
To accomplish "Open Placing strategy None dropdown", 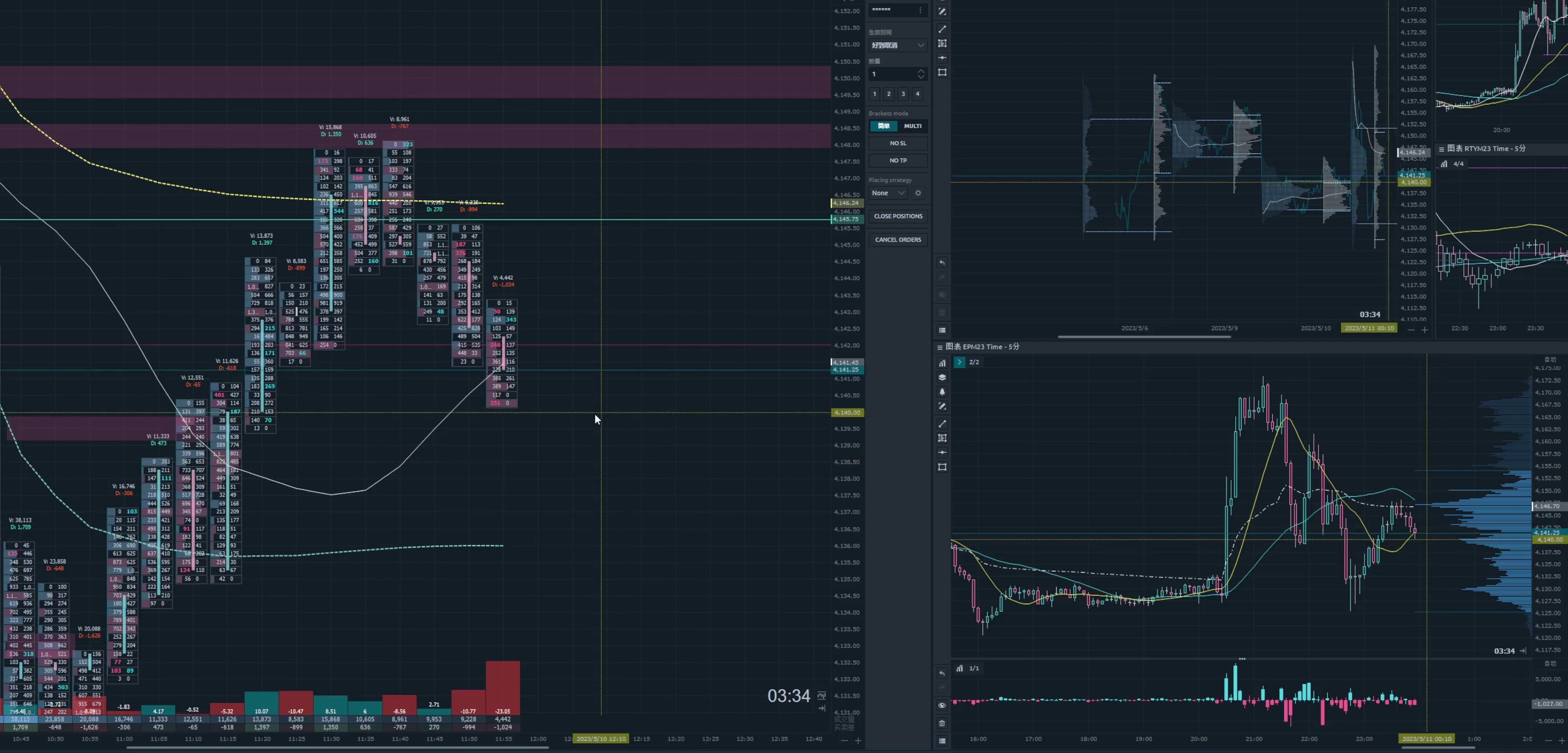I will coord(888,193).
